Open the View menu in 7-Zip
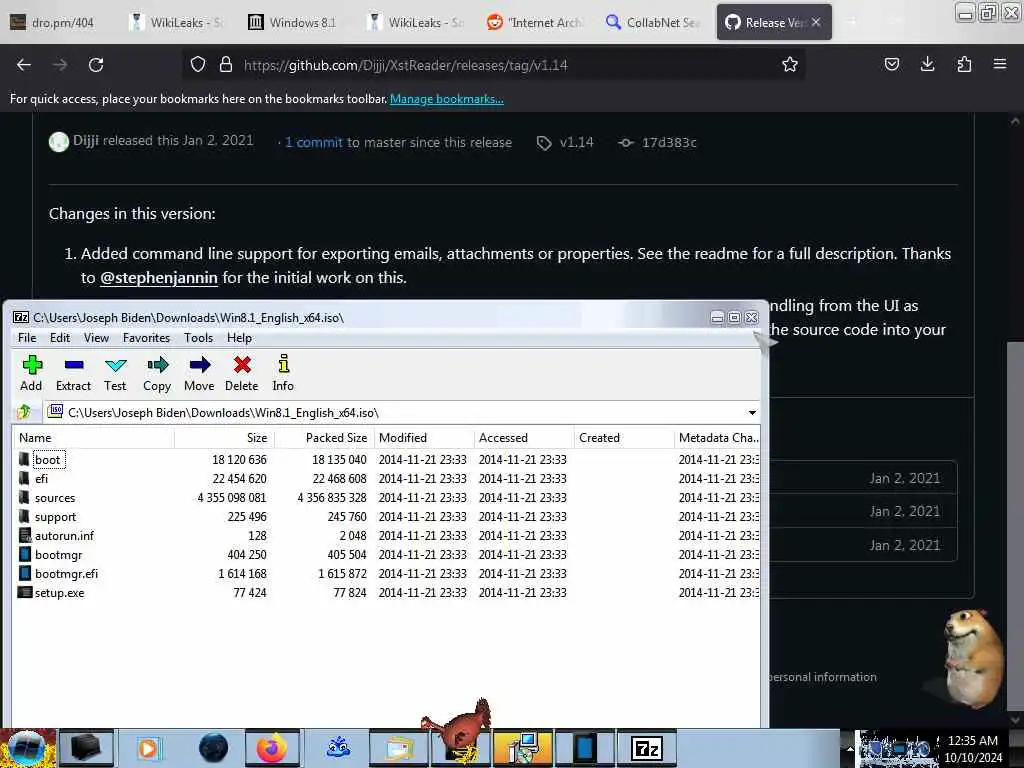This screenshot has height=768, width=1024. pos(96,338)
